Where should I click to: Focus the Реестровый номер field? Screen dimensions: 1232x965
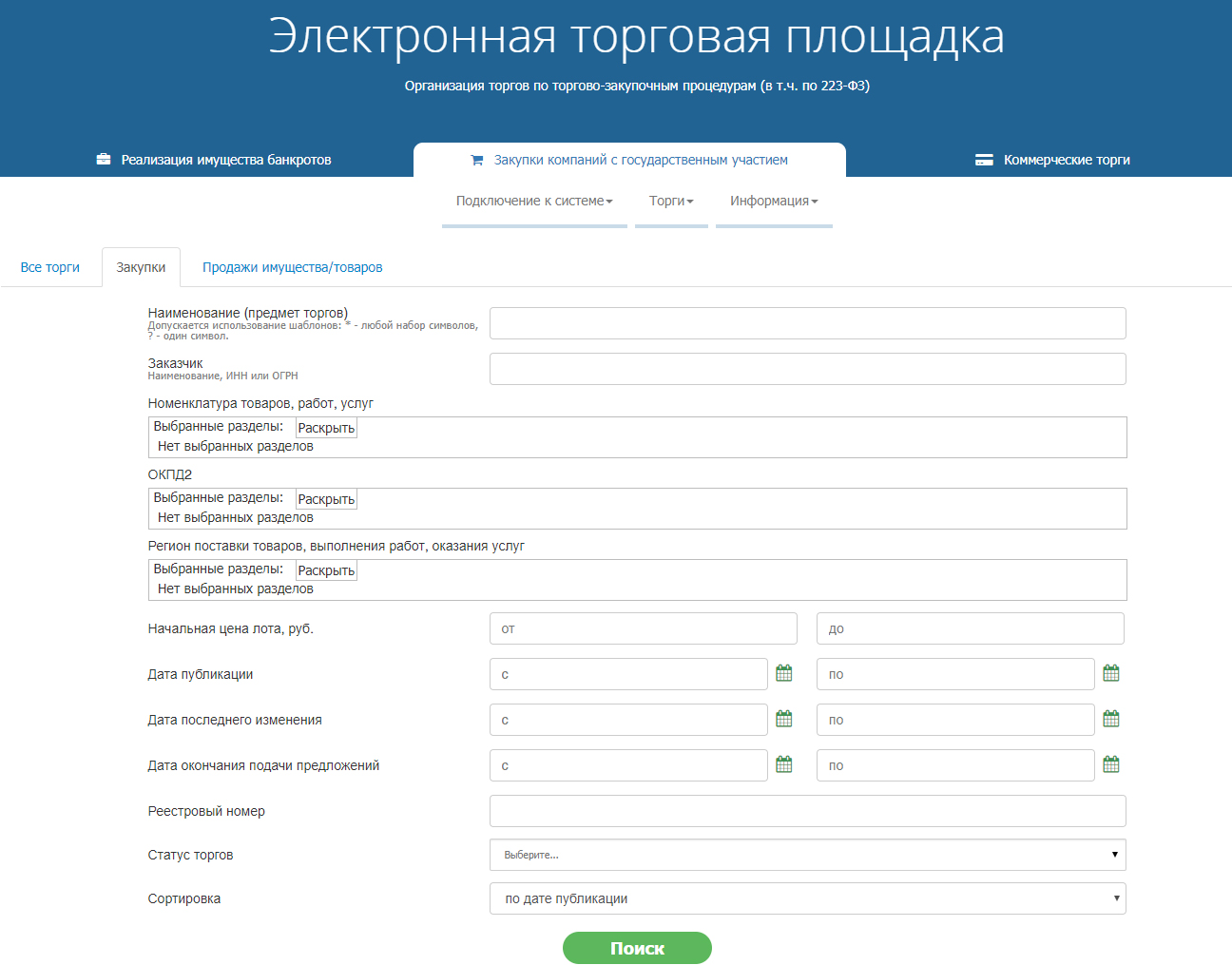coord(808,811)
